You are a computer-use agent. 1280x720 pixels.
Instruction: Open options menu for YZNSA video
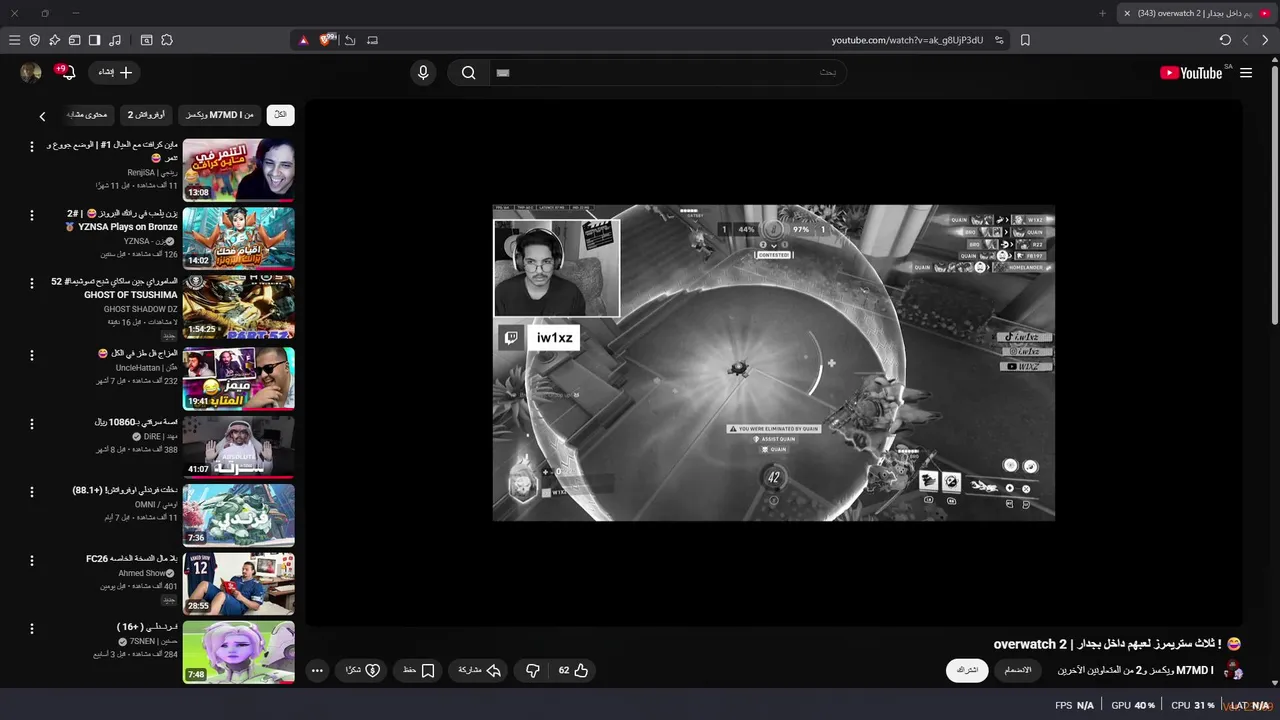tap(31, 215)
